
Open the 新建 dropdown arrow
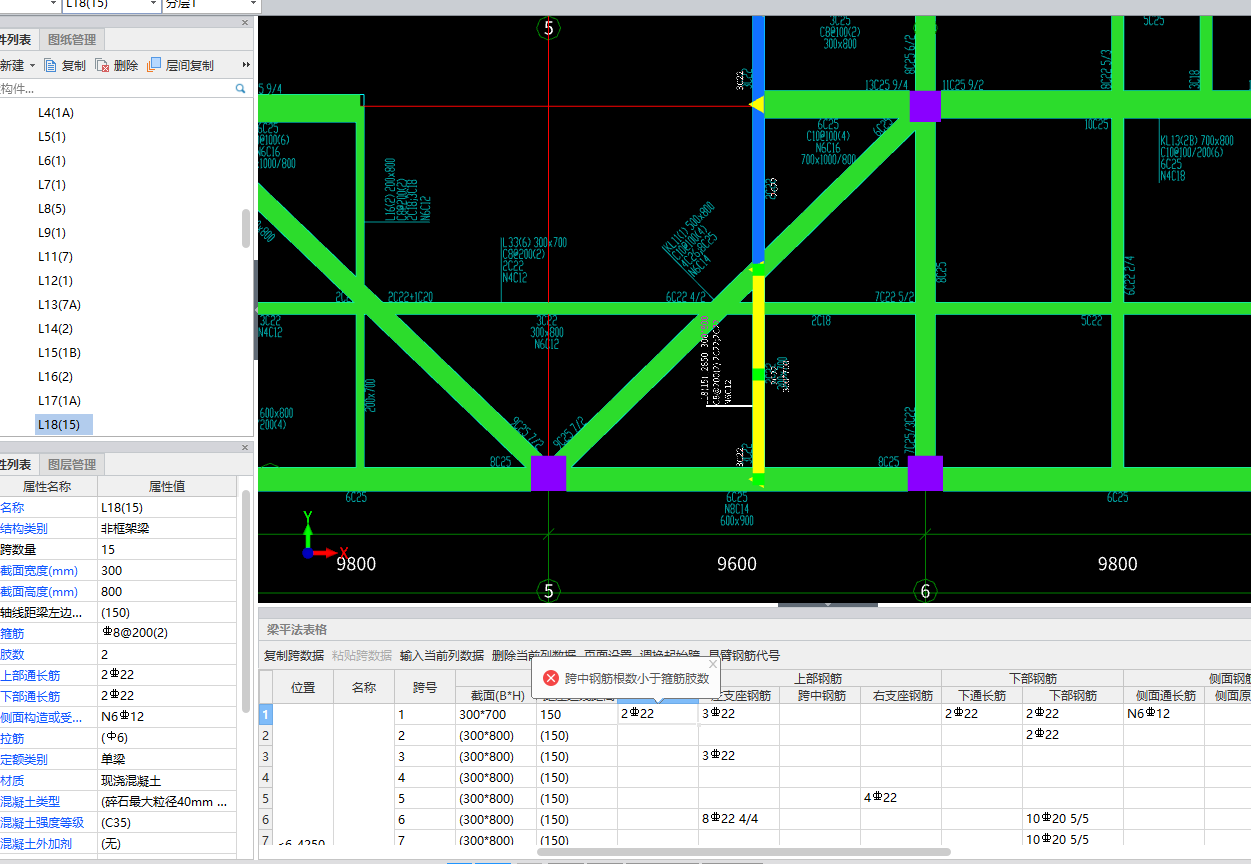point(32,66)
